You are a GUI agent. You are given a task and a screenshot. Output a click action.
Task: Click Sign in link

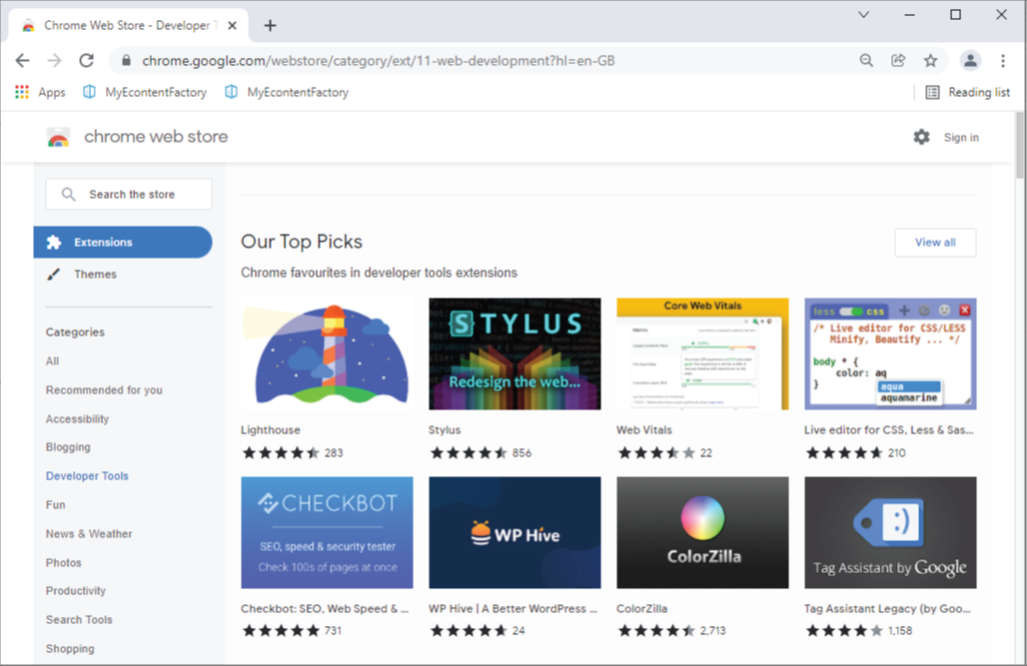[961, 138]
